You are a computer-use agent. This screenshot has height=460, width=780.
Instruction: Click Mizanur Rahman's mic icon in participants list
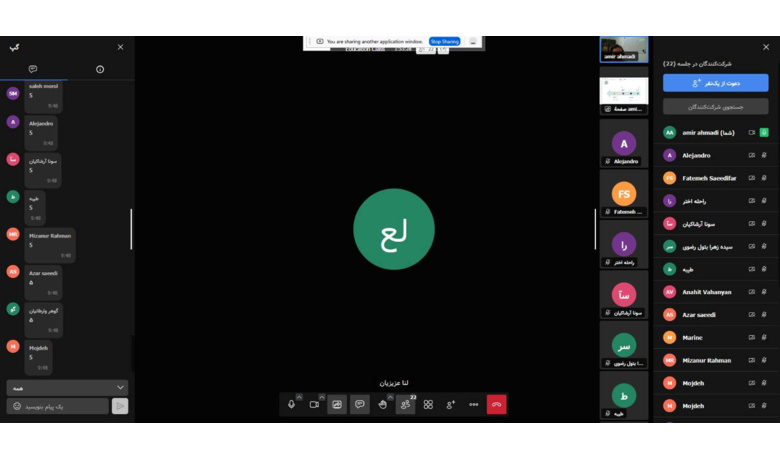pos(764,360)
